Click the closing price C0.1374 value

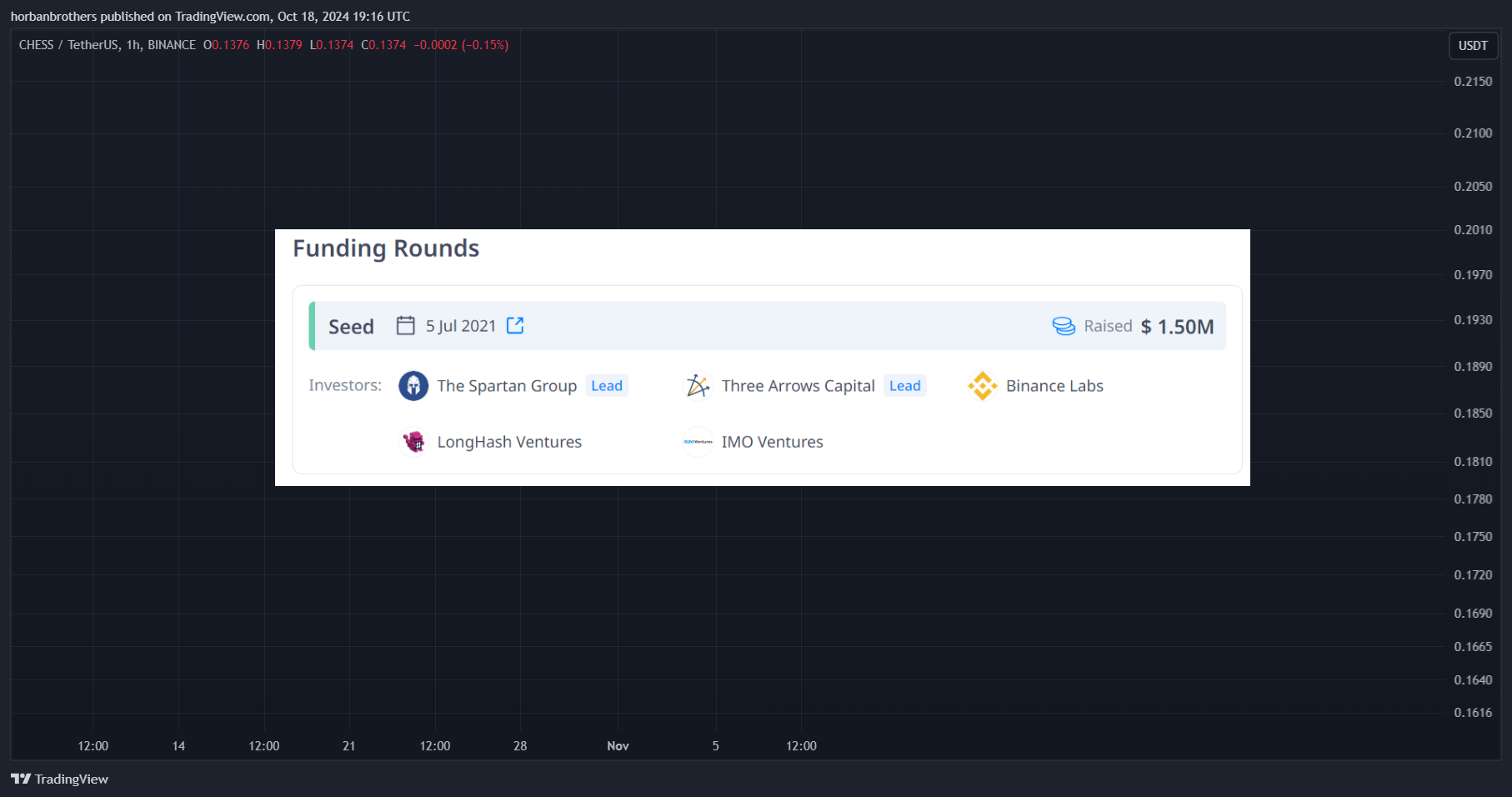point(383,45)
